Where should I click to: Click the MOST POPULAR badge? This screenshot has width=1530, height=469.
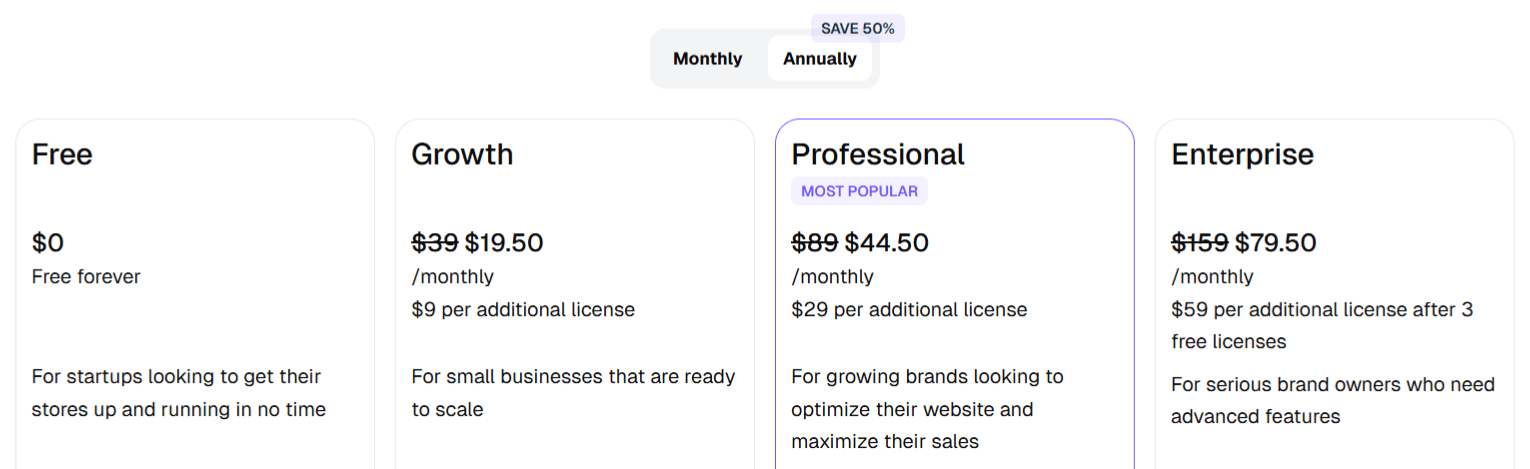(x=859, y=191)
